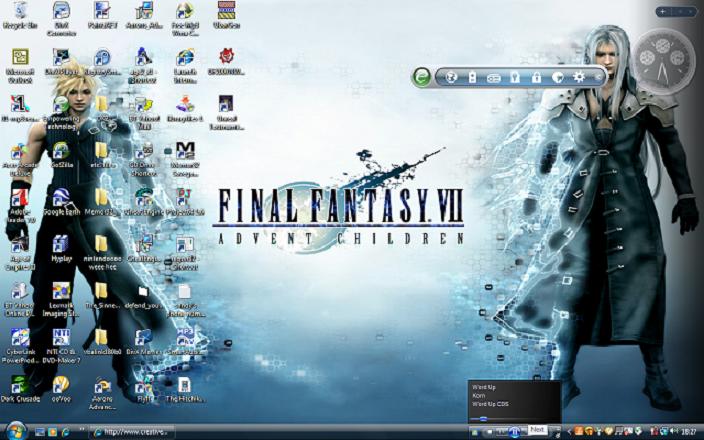Open the nintendo folder on the desktop
The height and width of the screenshot is (440, 704).
(x=101, y=254)
